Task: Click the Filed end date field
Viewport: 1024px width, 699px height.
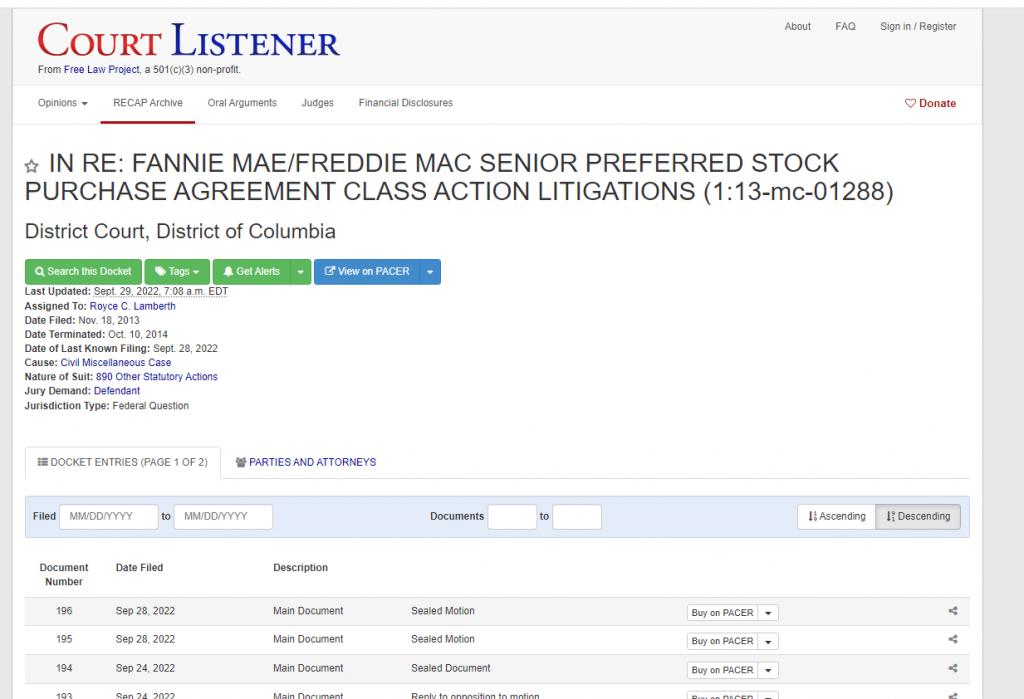Action: coord(223,516)
